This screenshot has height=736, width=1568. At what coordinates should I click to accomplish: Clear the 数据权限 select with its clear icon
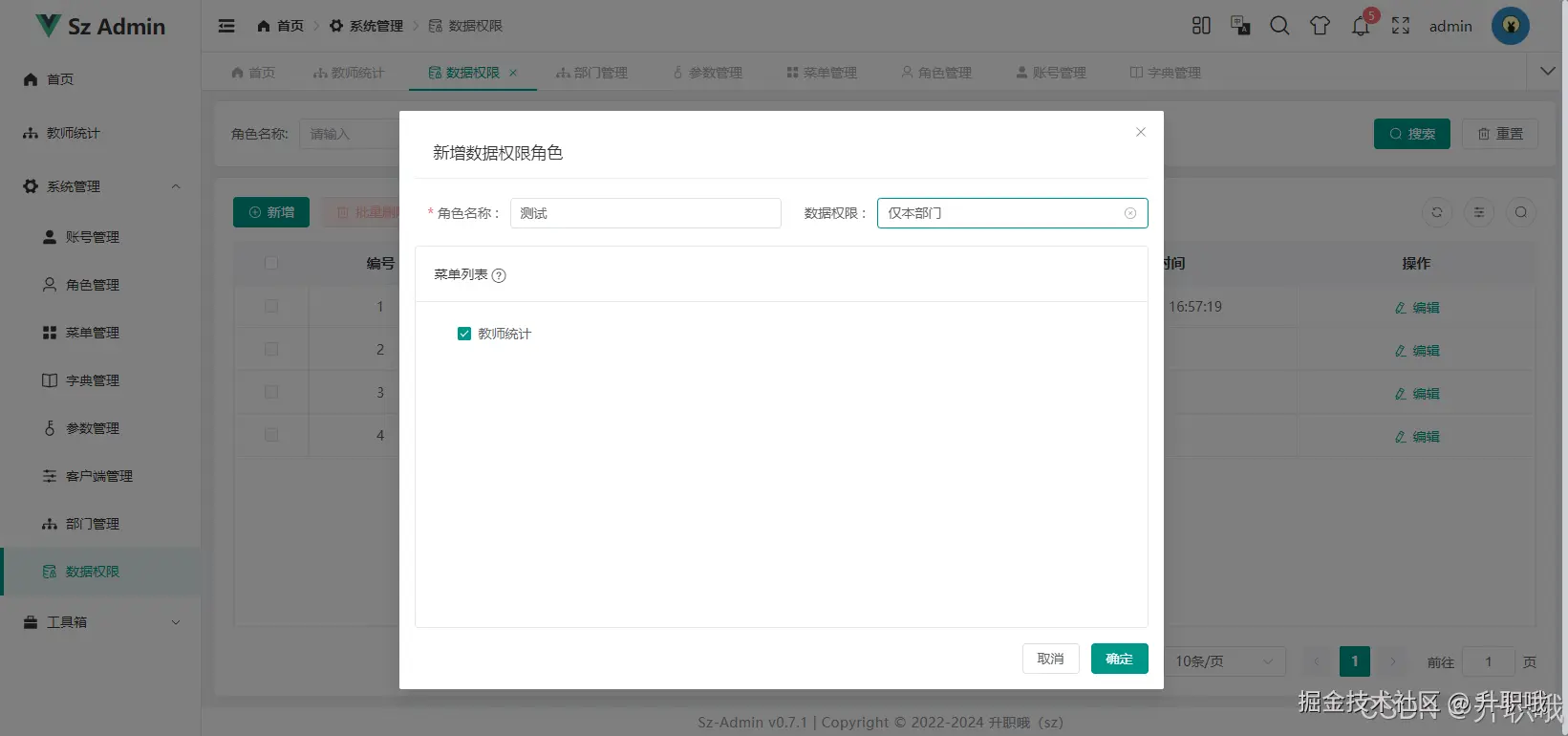click(x=1130, y=213)
